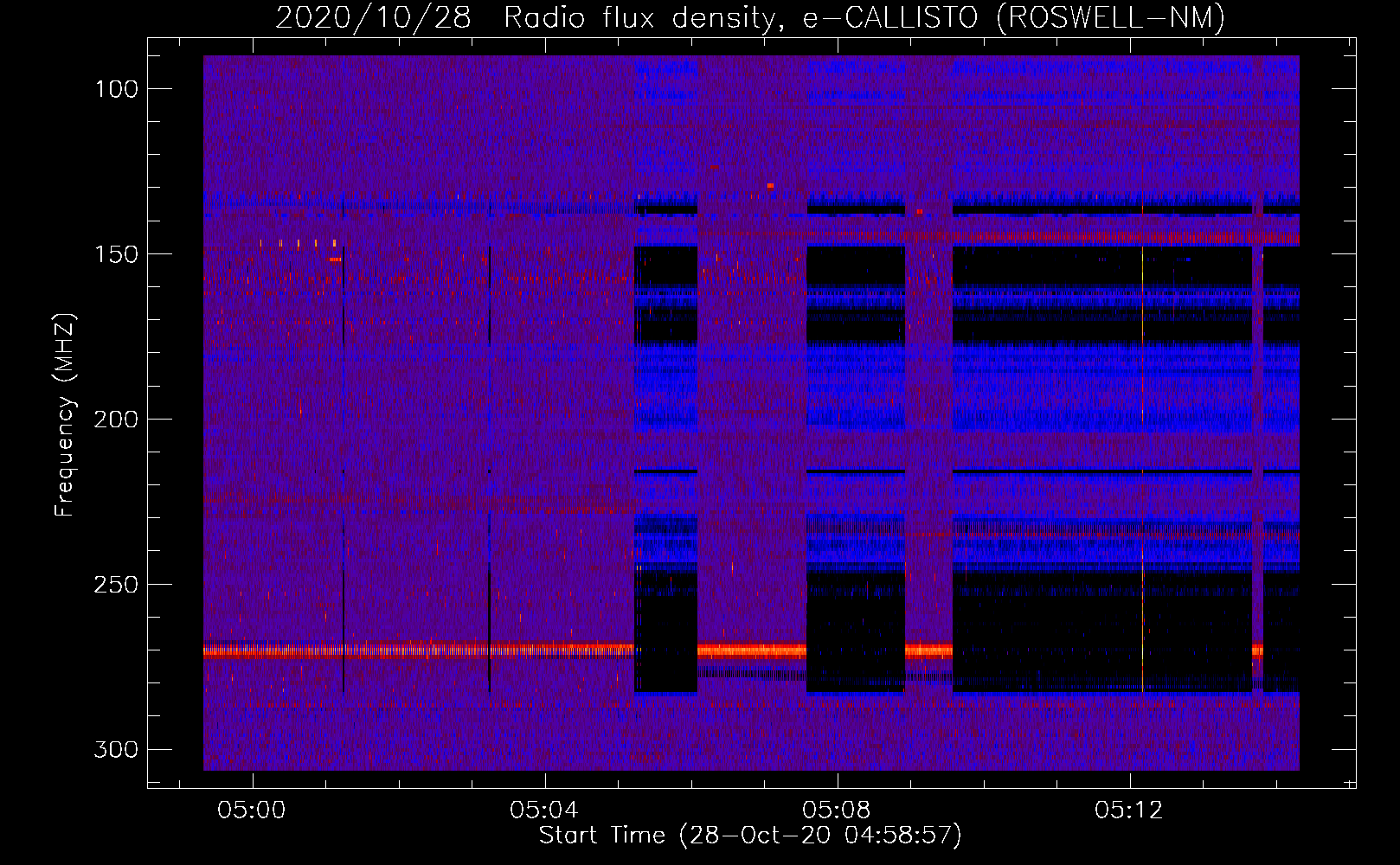
Task: Click the '05:04' time tick label
Action: (544, 811)
